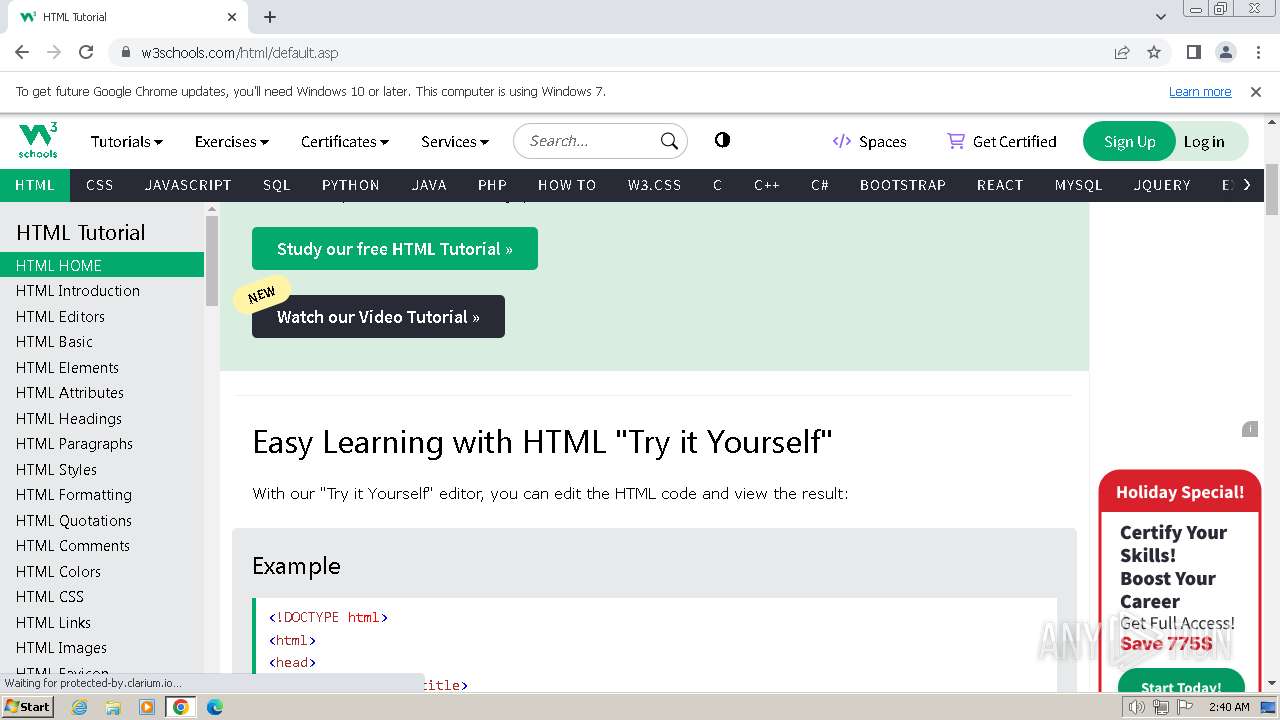Select the CSS topic tab
Screen dimensions: 1280x720
100,185
